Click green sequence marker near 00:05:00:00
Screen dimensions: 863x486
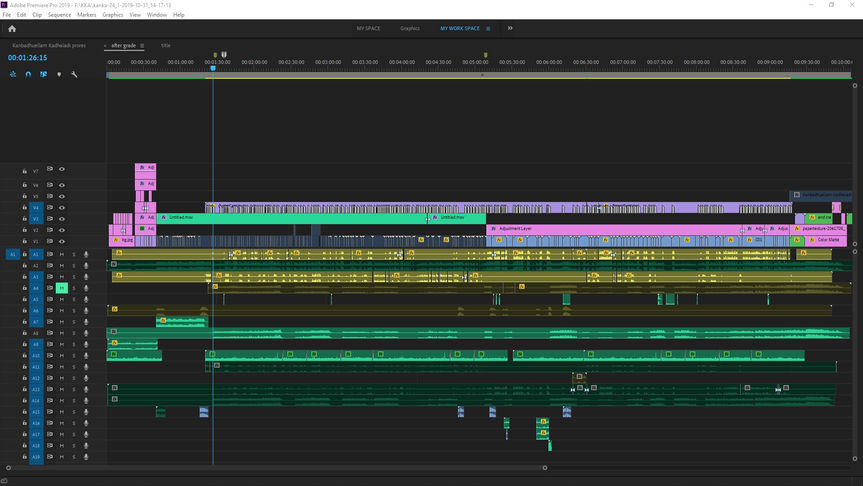tap(485, 55)
